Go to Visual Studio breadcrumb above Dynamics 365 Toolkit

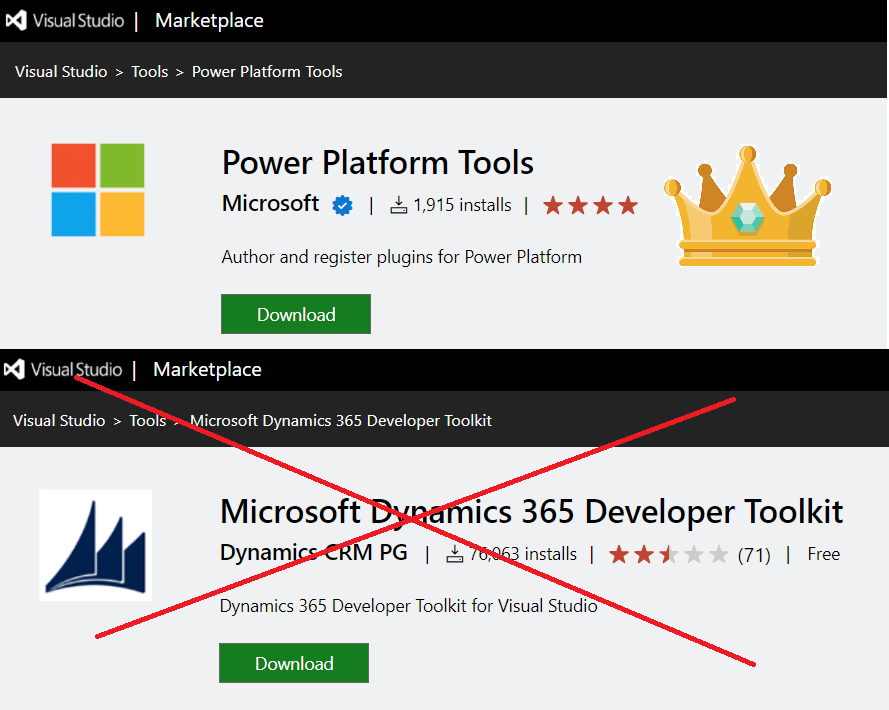59,420
